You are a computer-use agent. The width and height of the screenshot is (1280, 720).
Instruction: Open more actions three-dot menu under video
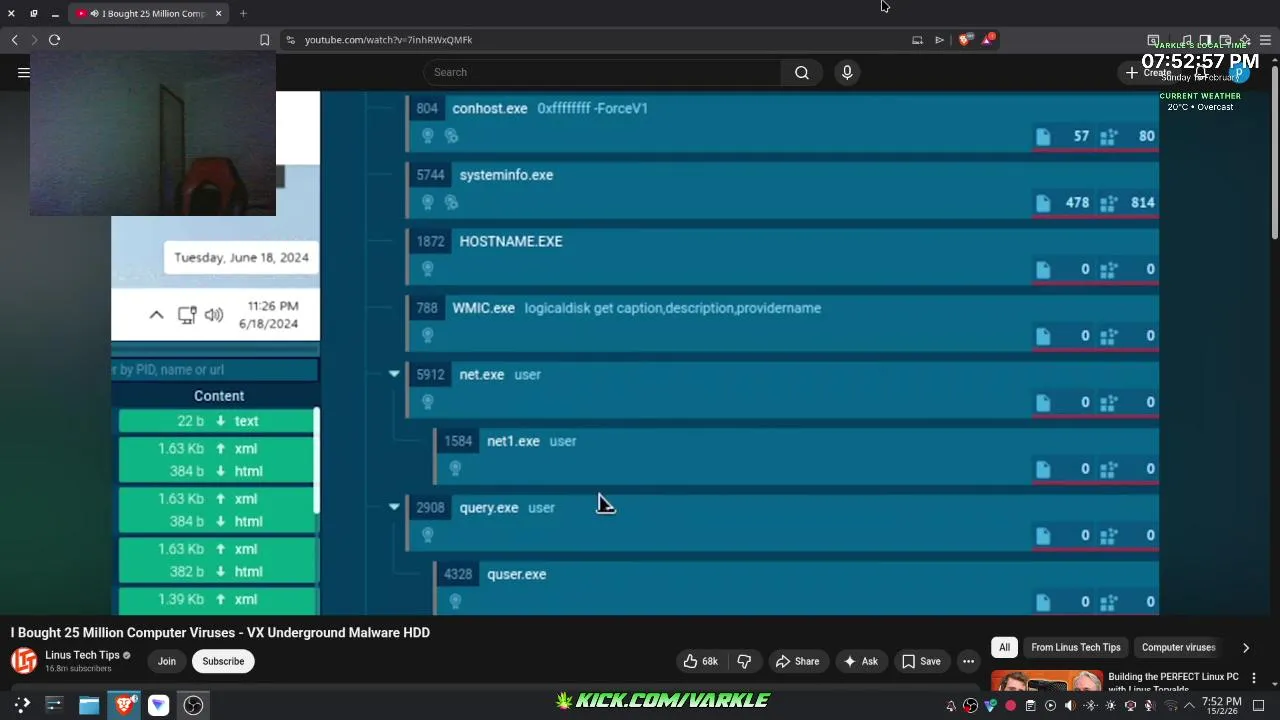(x=968, y=661)
